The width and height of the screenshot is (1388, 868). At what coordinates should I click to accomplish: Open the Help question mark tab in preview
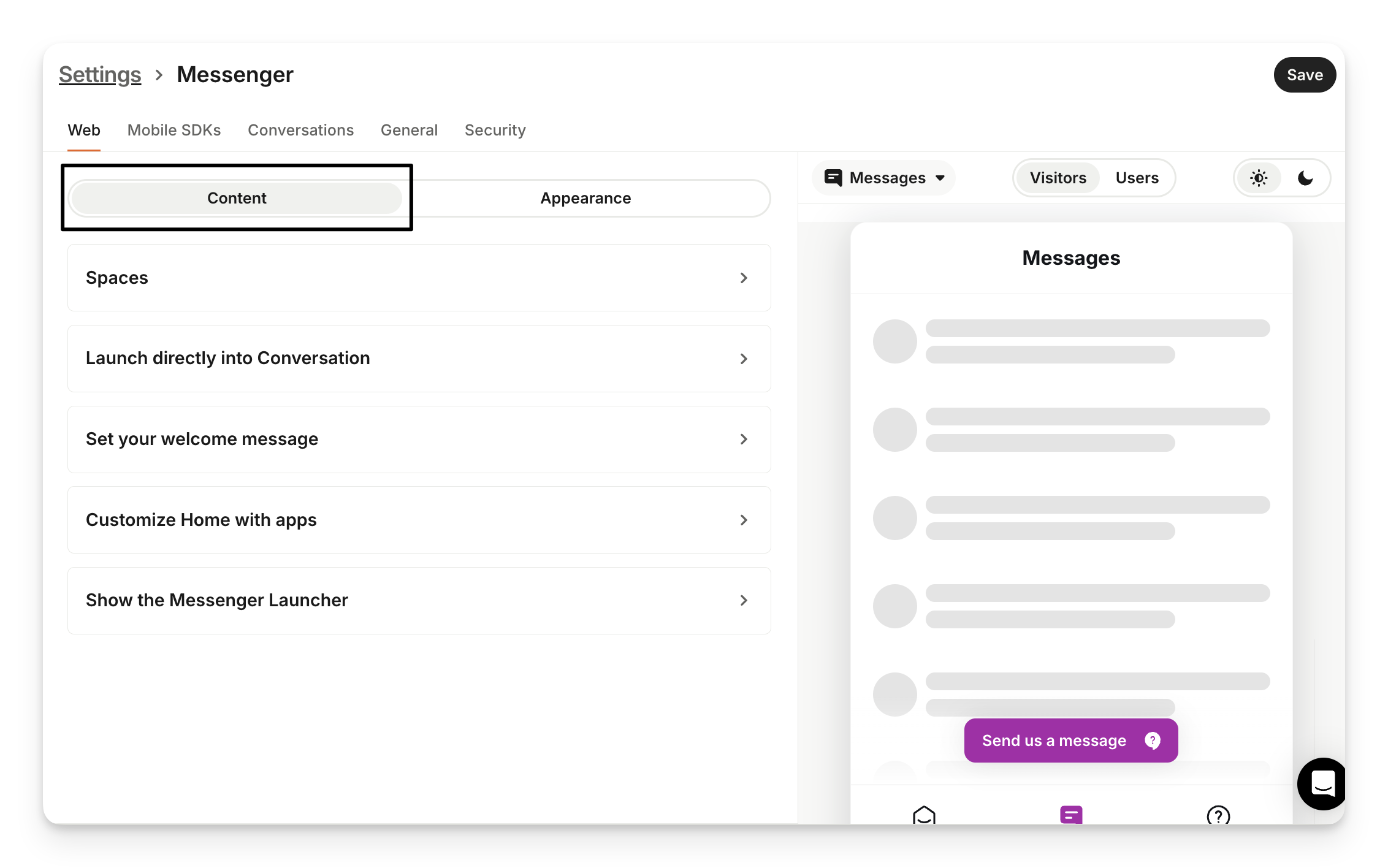click(x=1218, y=815)
